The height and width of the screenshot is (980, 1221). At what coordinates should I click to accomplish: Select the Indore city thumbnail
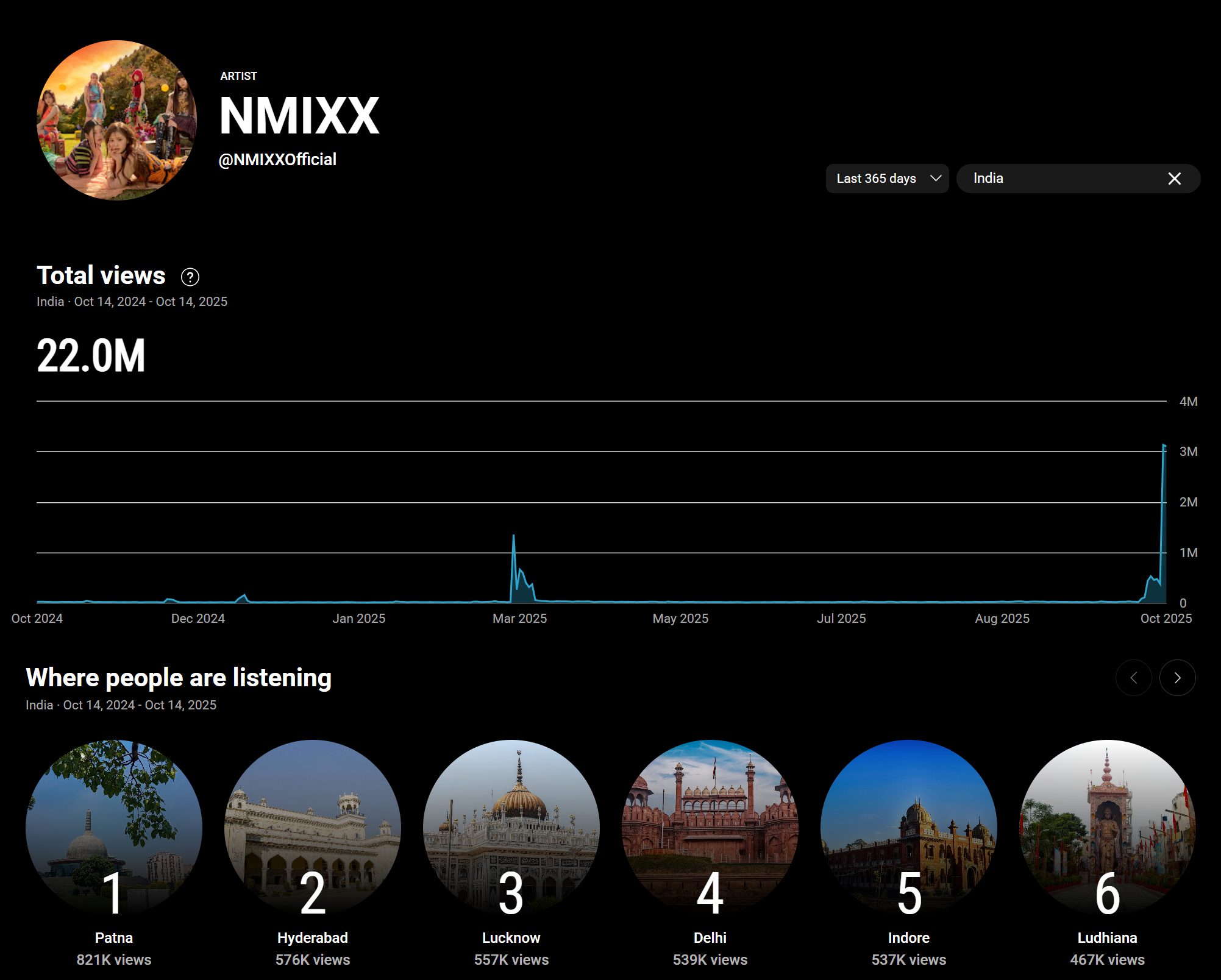click(909, 828)
